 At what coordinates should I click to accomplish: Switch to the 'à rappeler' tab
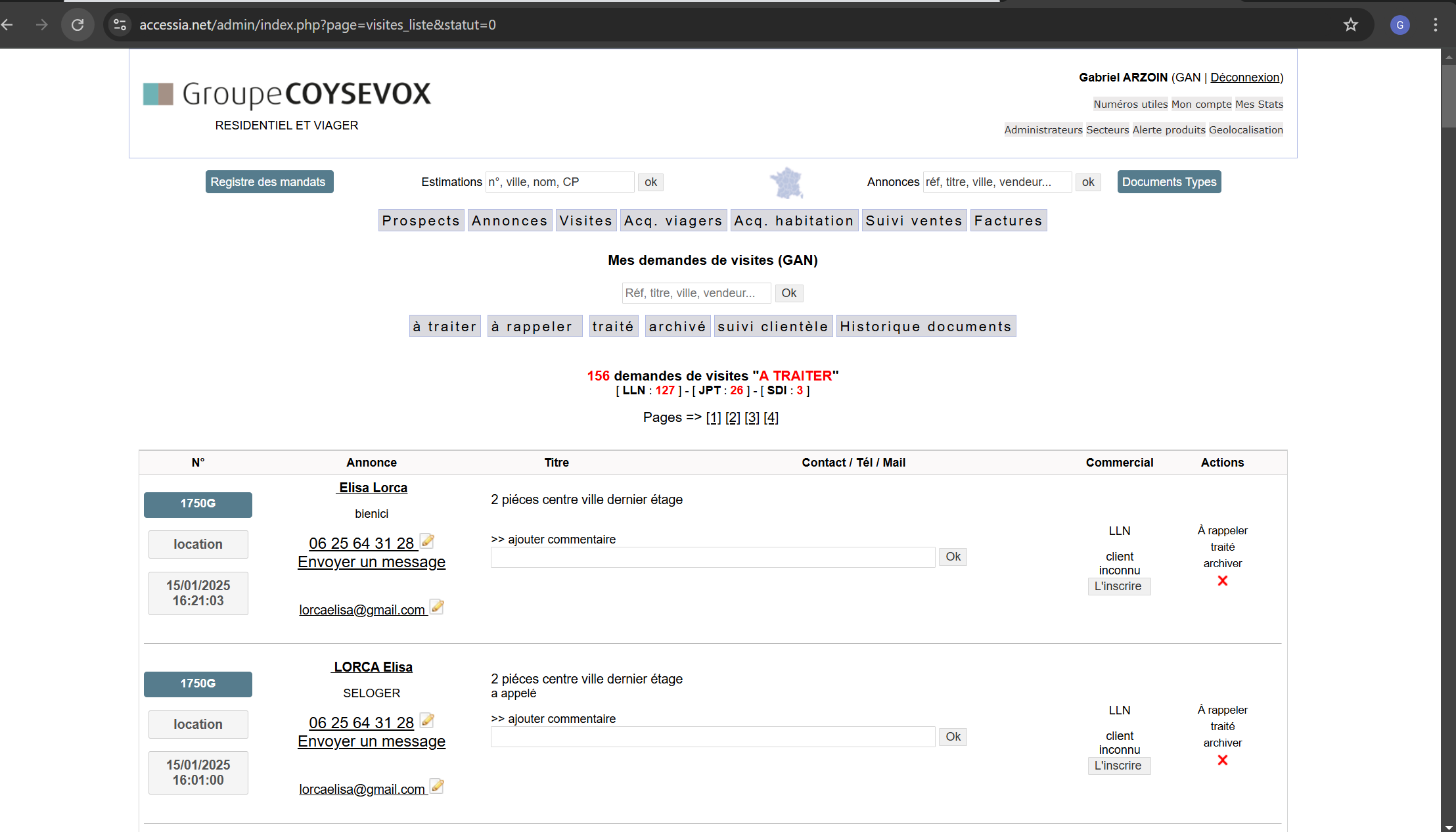point(534,327)
